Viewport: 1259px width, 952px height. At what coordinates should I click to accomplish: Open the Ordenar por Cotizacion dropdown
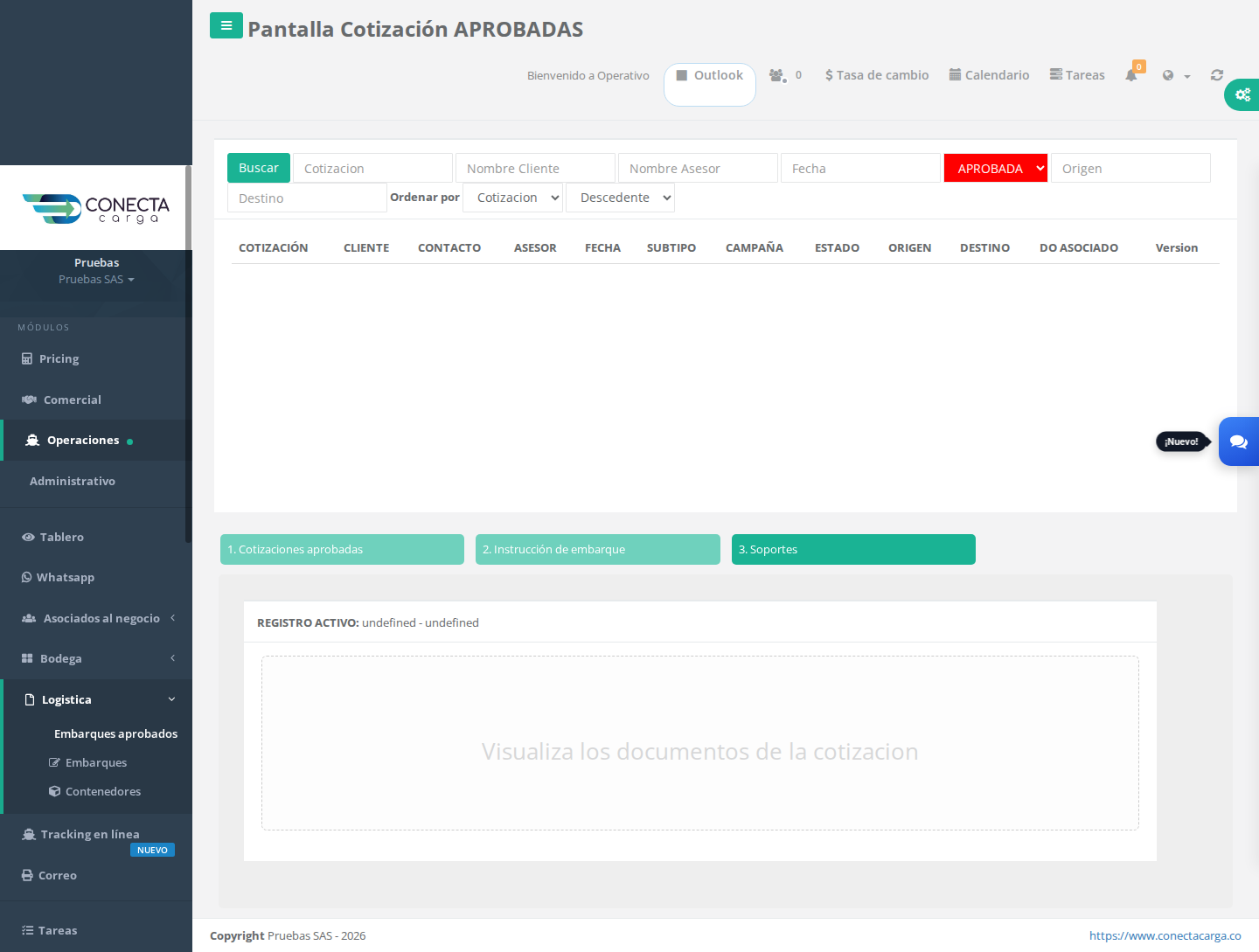[x=513, y=198]
